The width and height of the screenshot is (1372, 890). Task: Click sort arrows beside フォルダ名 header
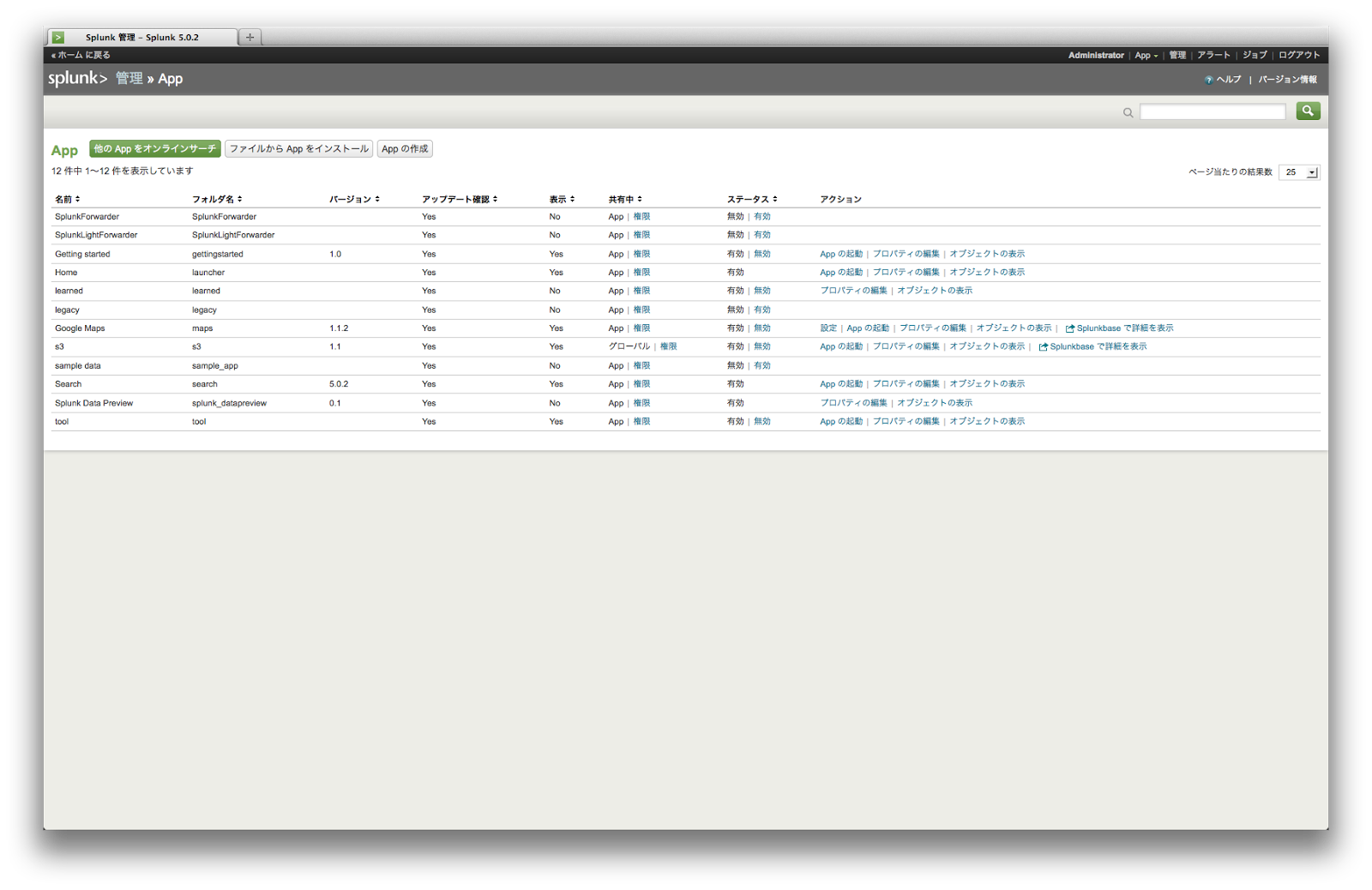[240, 199]
